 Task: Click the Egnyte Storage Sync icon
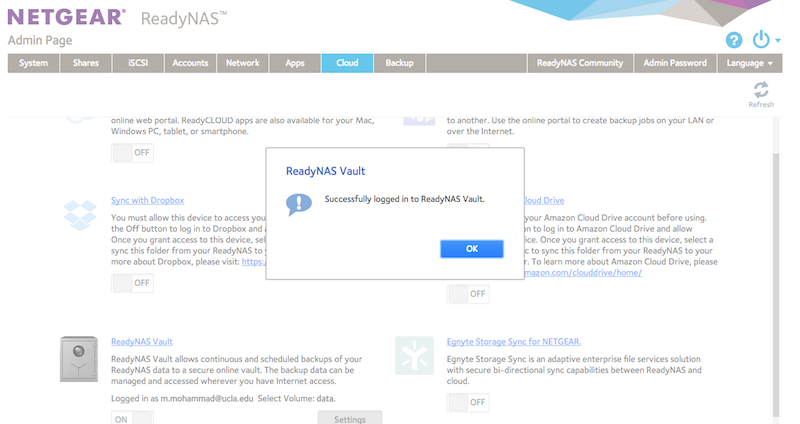point(414,356)
